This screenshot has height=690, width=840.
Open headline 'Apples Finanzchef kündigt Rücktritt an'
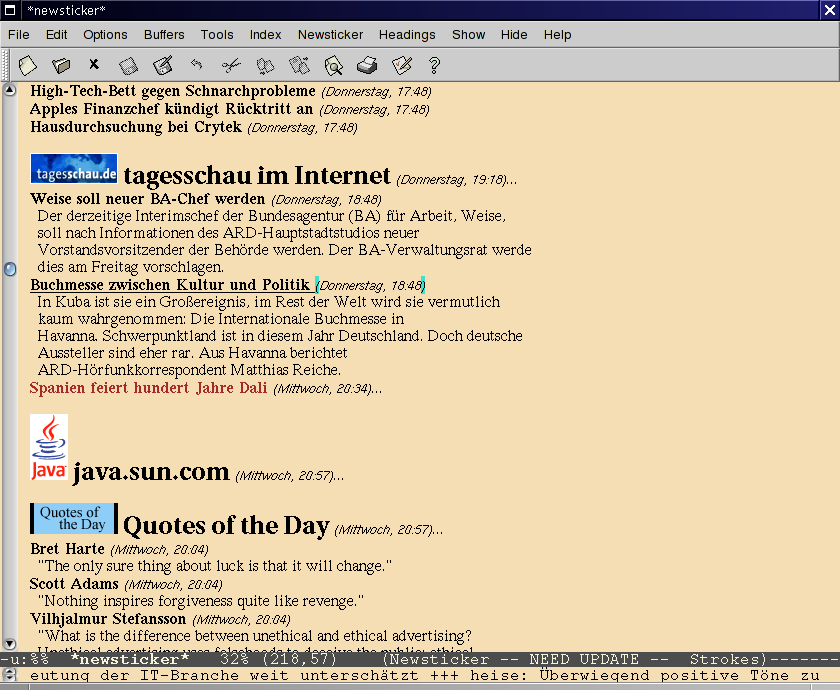171,109
